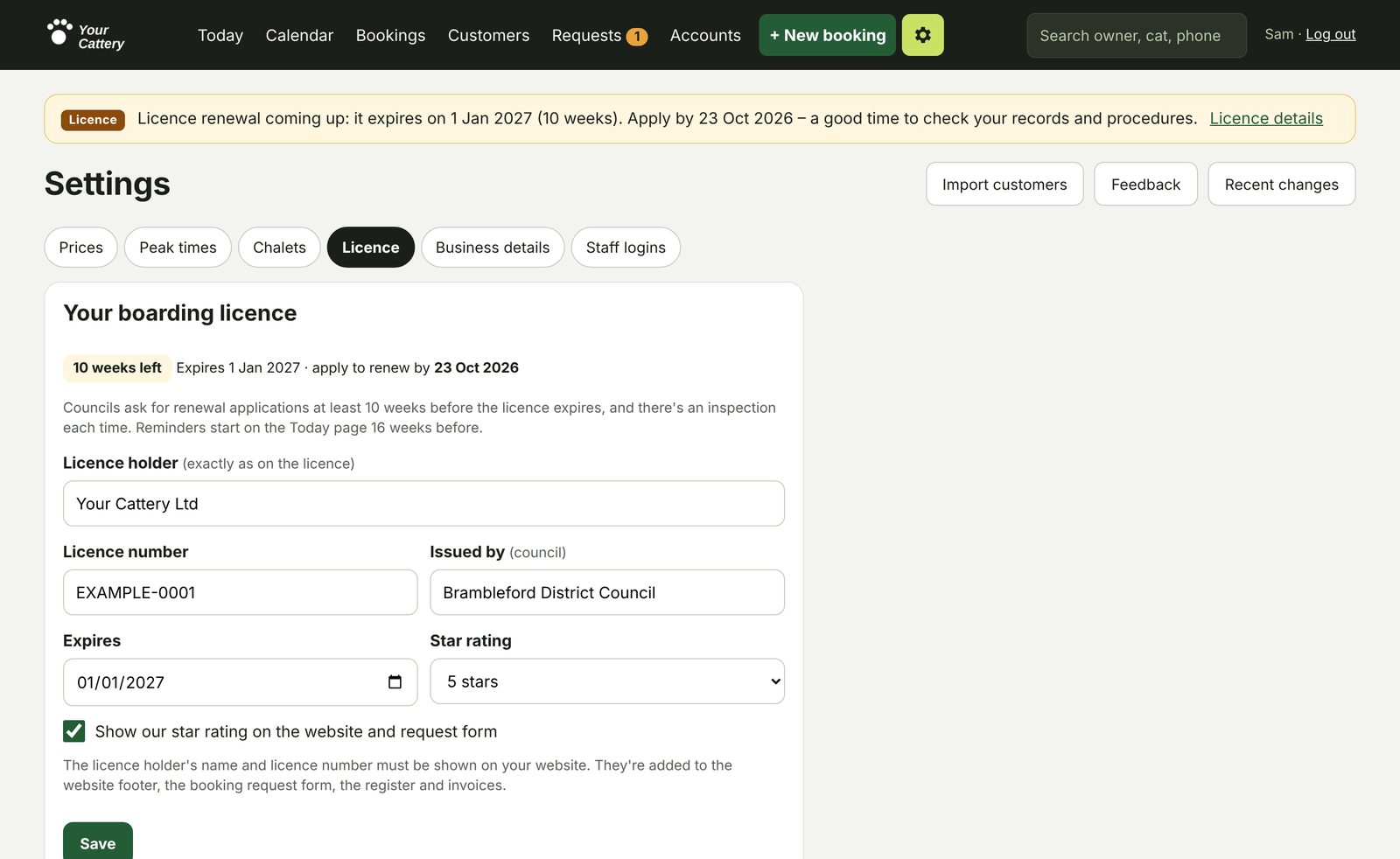Follow the Licence details link
The image size is (1400, 859).
tap(1266, 118)
